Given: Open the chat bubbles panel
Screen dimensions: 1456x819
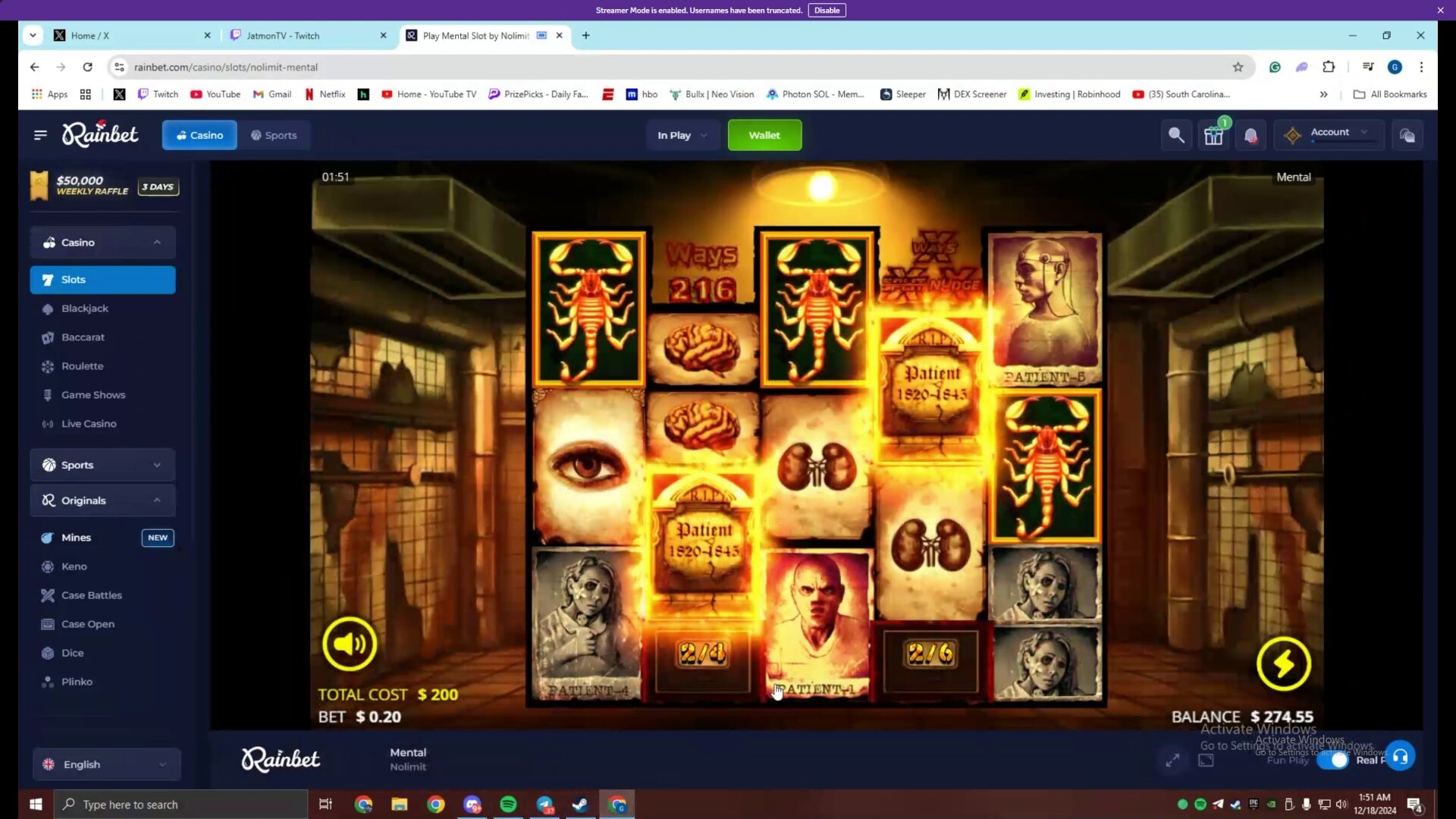Looking at the screenshot, I should pos(1407,135).
